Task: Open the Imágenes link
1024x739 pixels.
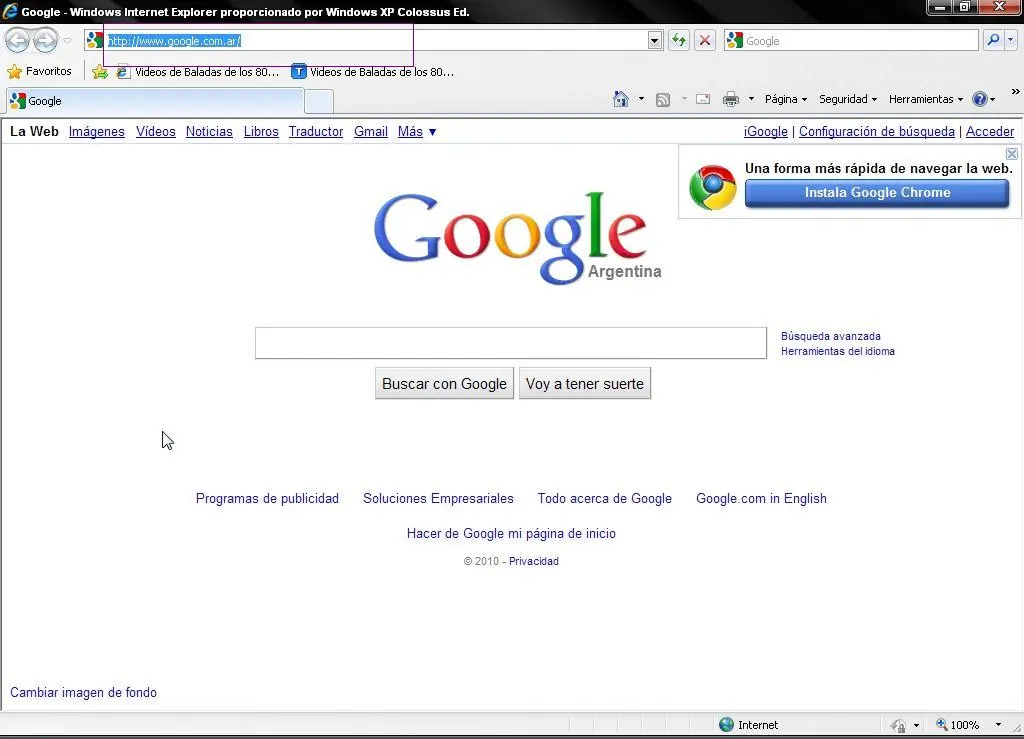Action: click(97, 131)
